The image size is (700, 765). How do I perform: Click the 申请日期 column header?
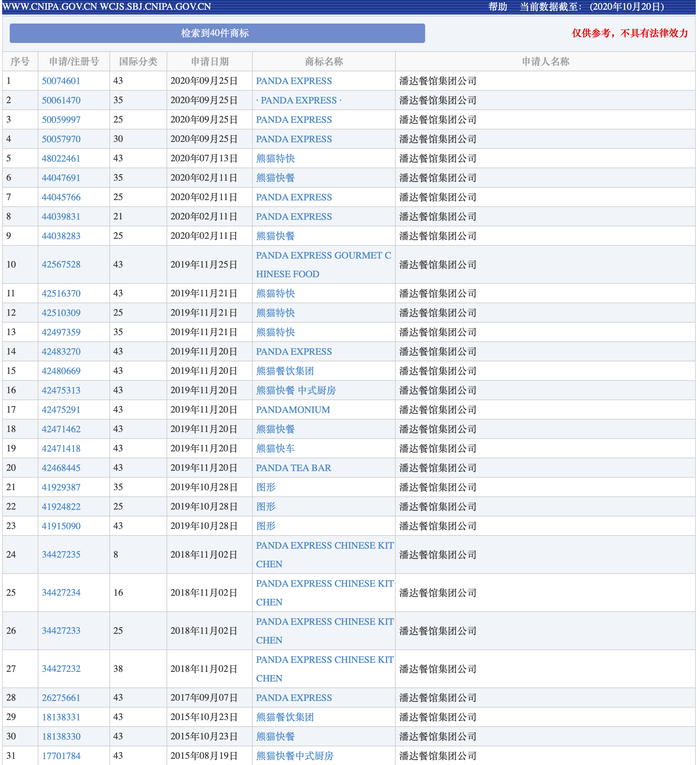point(209,61)
